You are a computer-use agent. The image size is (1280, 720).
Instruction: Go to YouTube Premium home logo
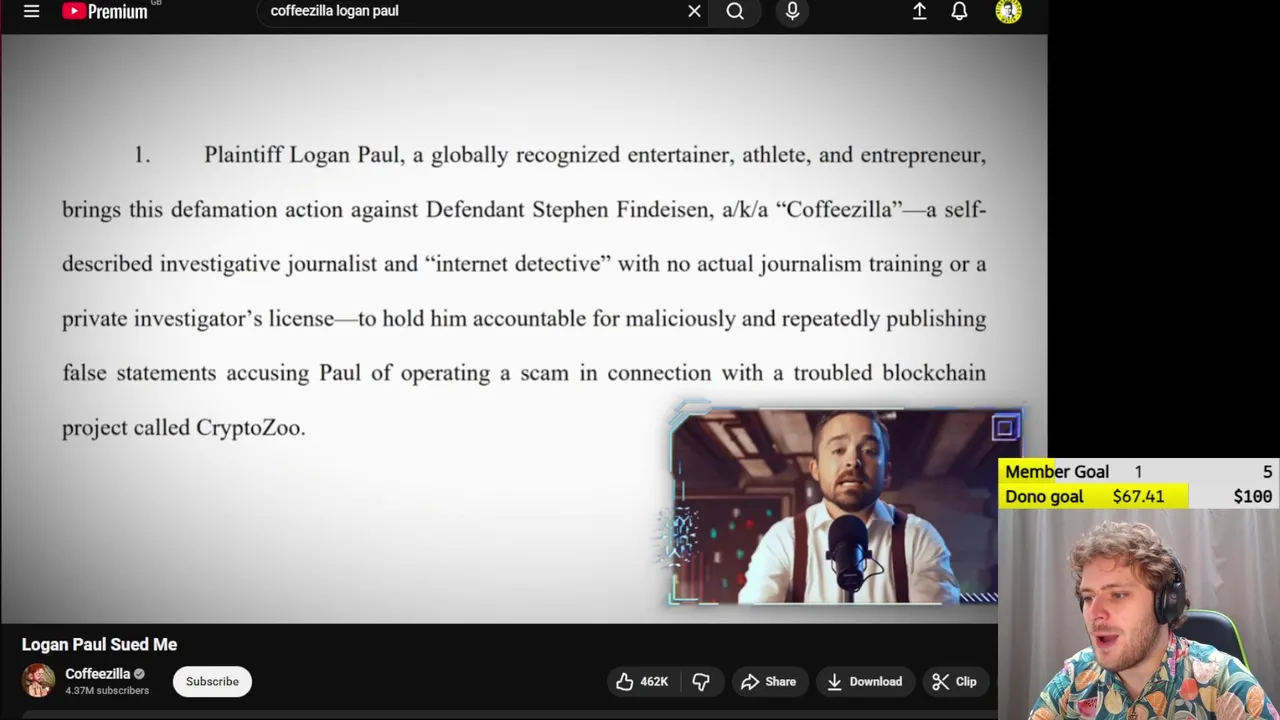(105, 11)
